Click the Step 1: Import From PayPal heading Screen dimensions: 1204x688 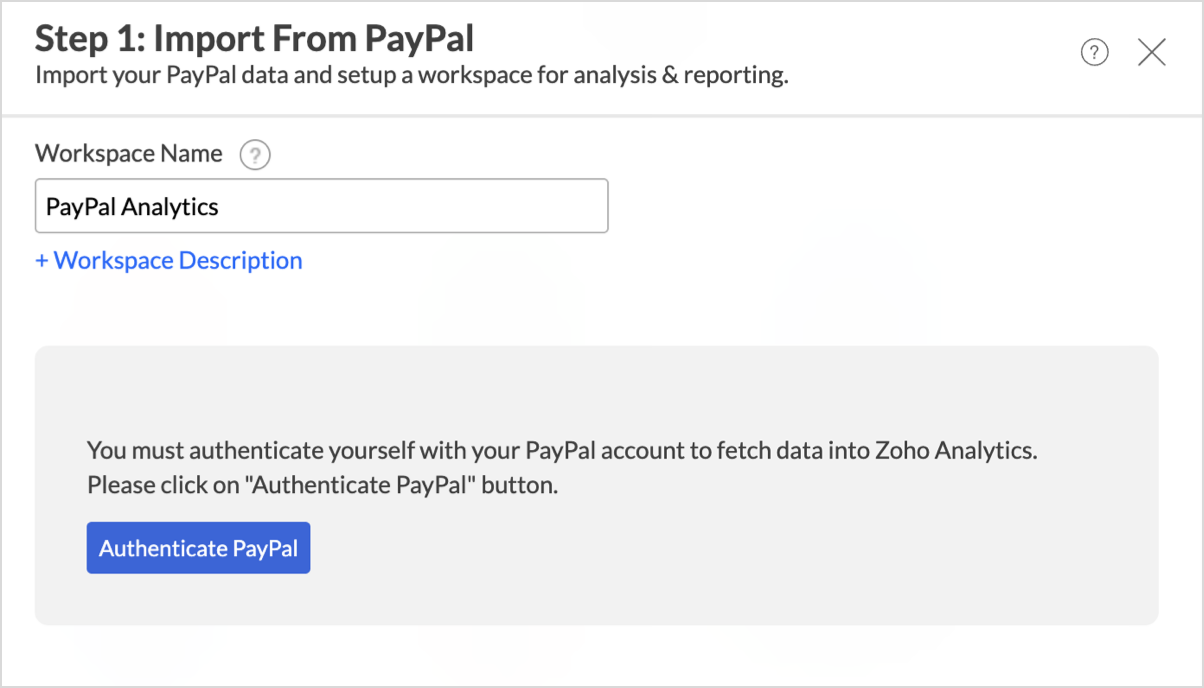(x=254, y=39)
